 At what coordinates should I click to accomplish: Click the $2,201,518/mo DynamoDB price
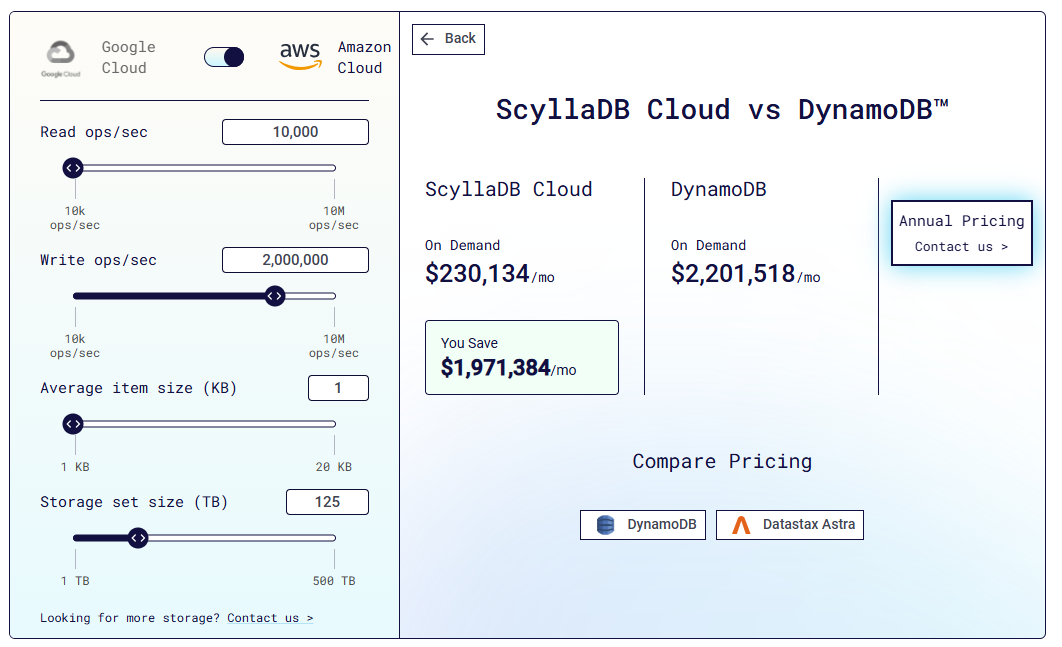pyautogui.click(x=746, y=274)
